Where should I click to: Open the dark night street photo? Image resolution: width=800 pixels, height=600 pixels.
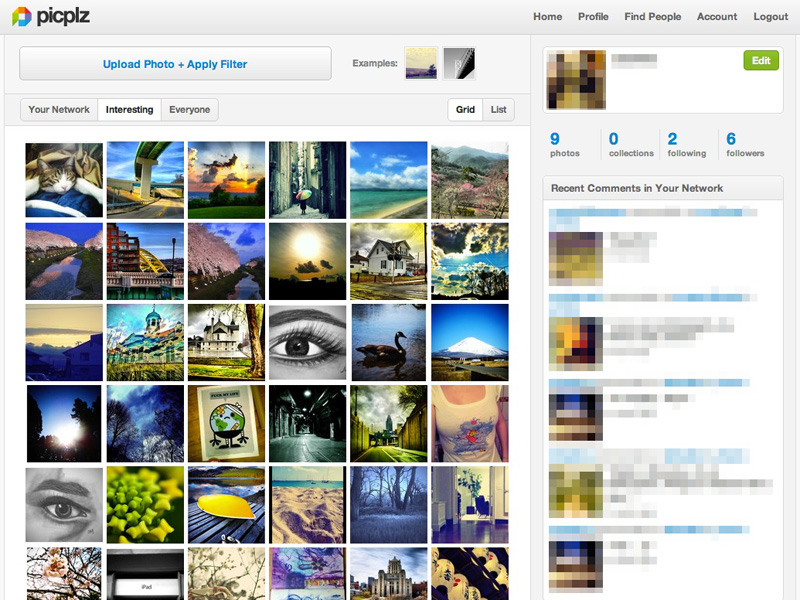coord(307,423)
